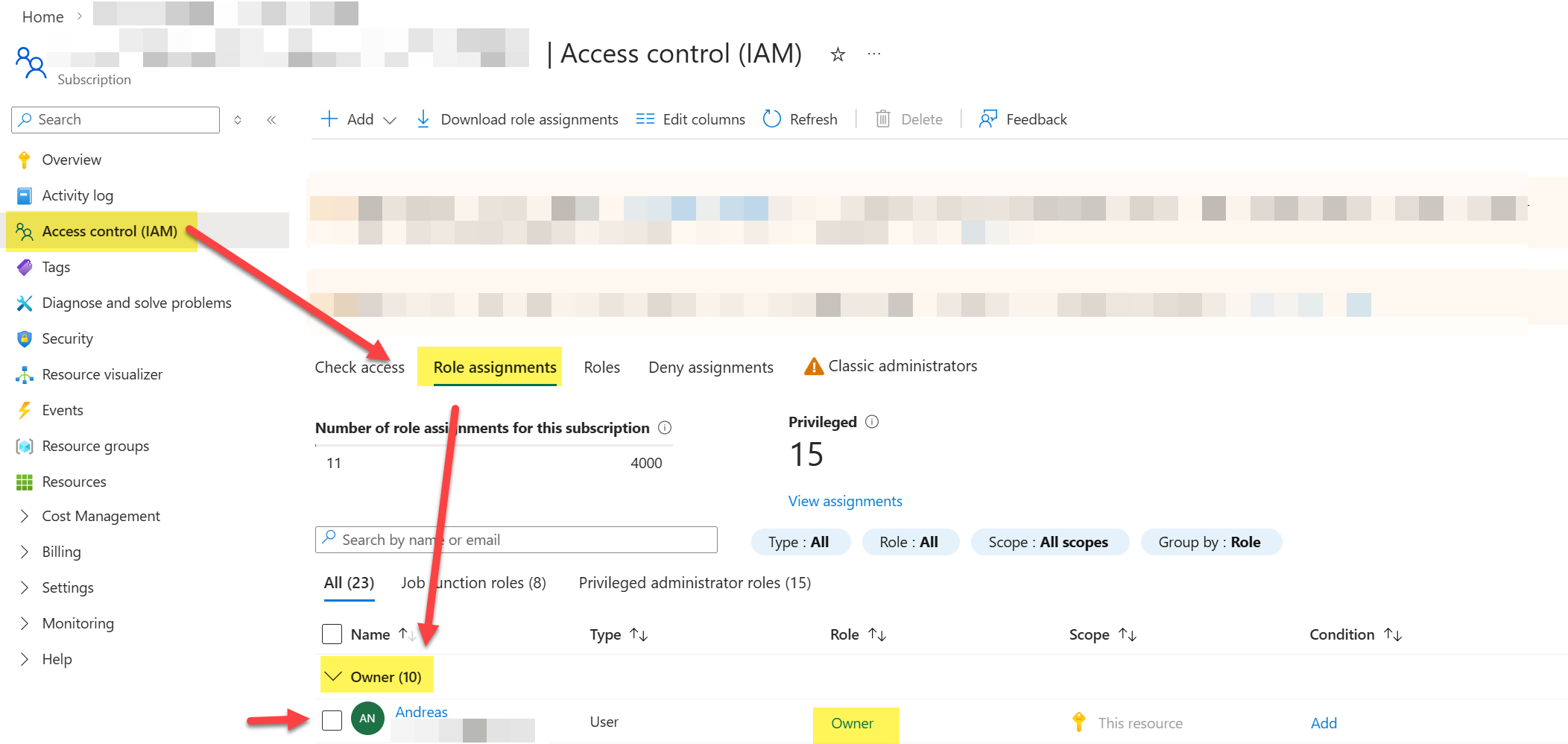Select the All (23) tab
The width and height of the screenshot is (1568, 744).
[349, 583]
